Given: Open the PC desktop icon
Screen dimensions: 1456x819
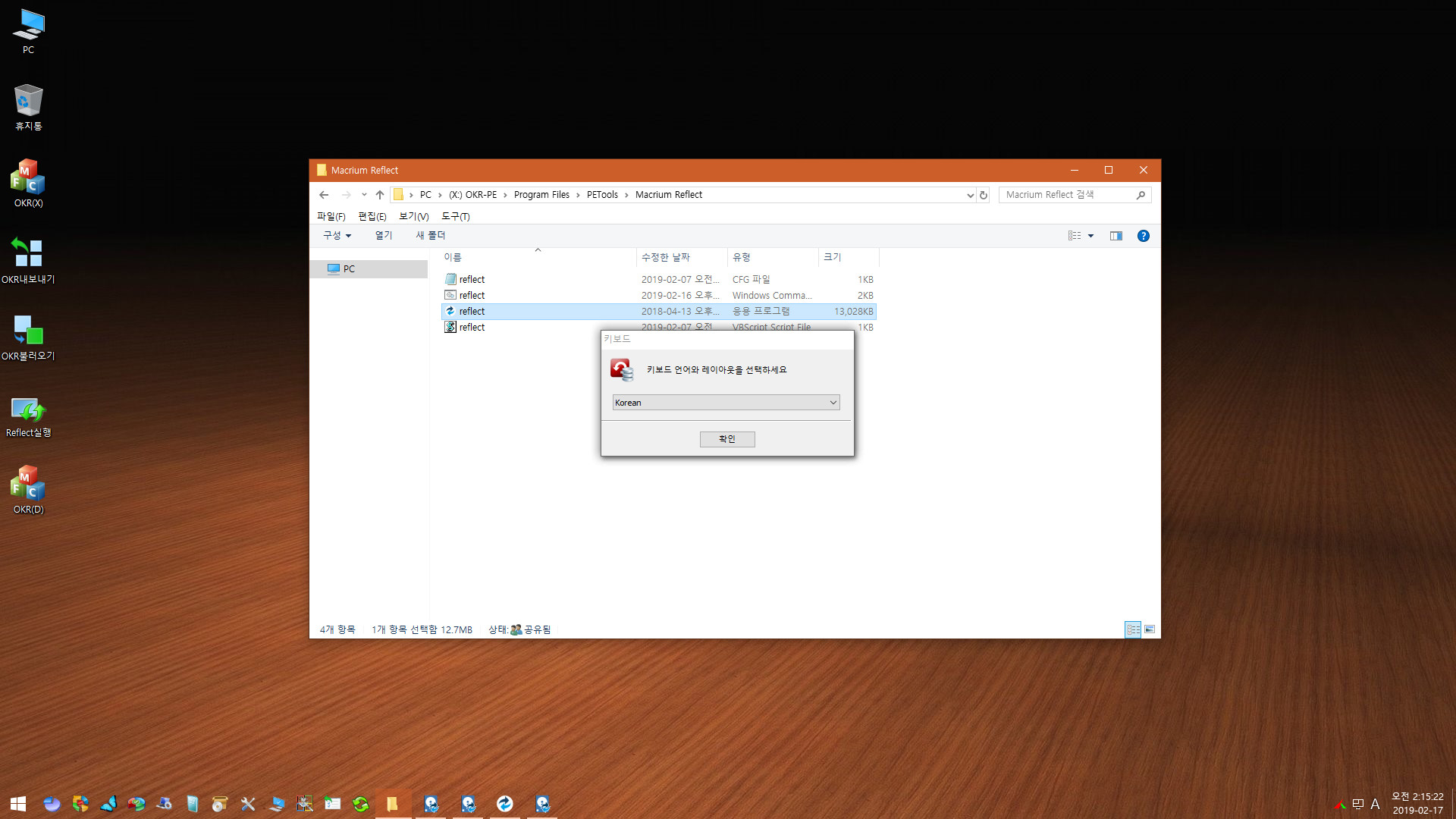Looking at the screenshot, I should (28, 32).
